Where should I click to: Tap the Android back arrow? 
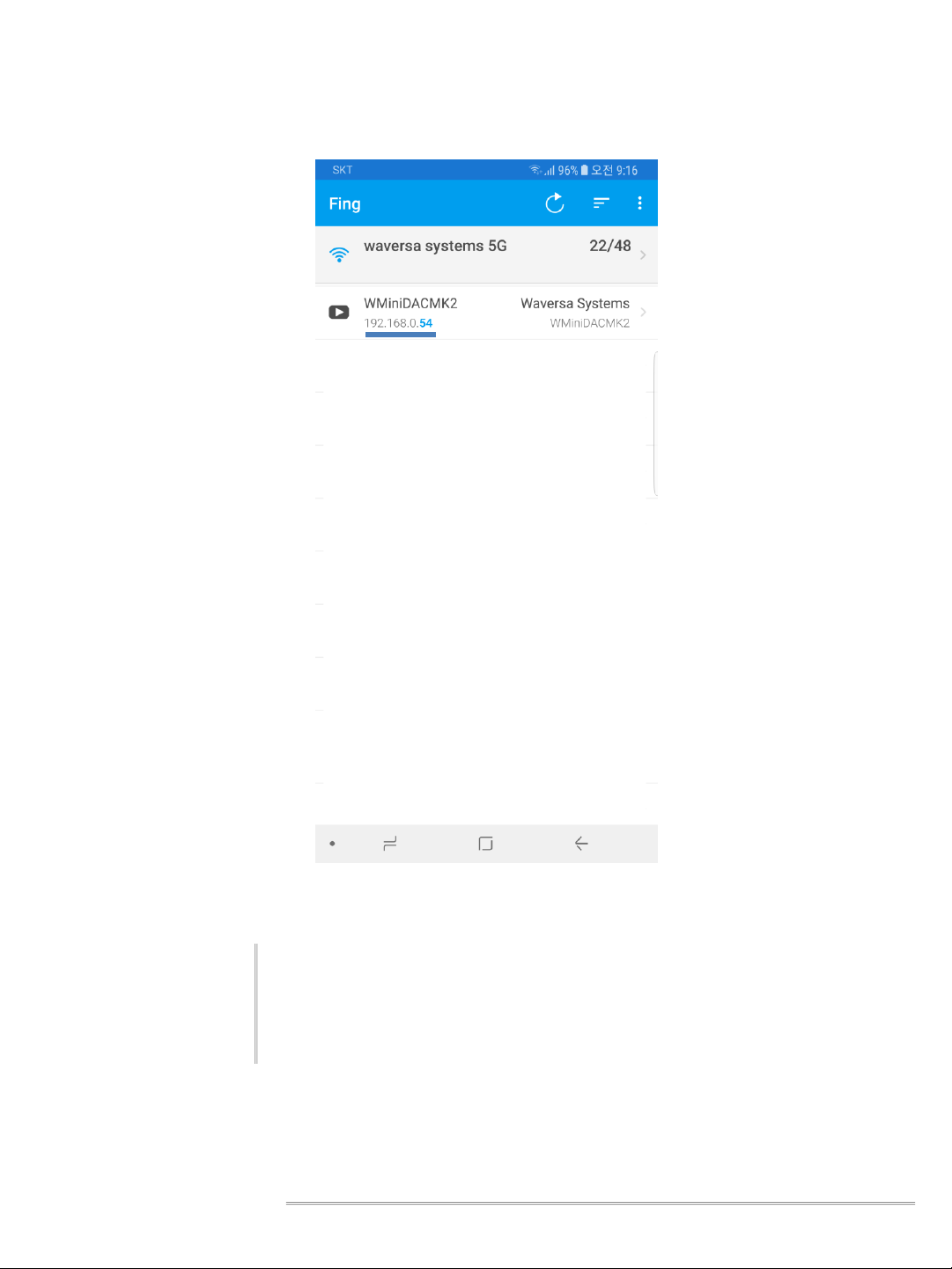581,844
